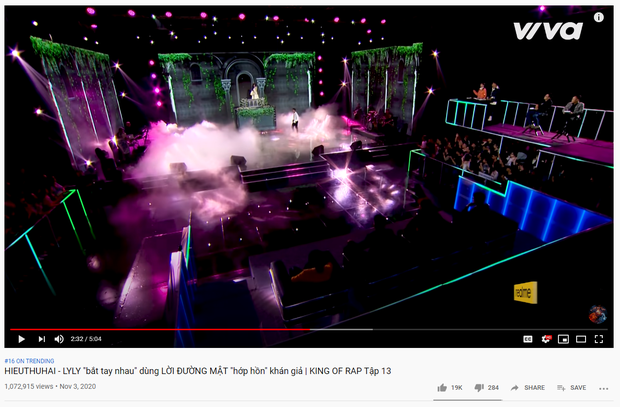Open the #16 ON TRENDING link
This screenshot has height=407, width=620.
coord(29,361)
